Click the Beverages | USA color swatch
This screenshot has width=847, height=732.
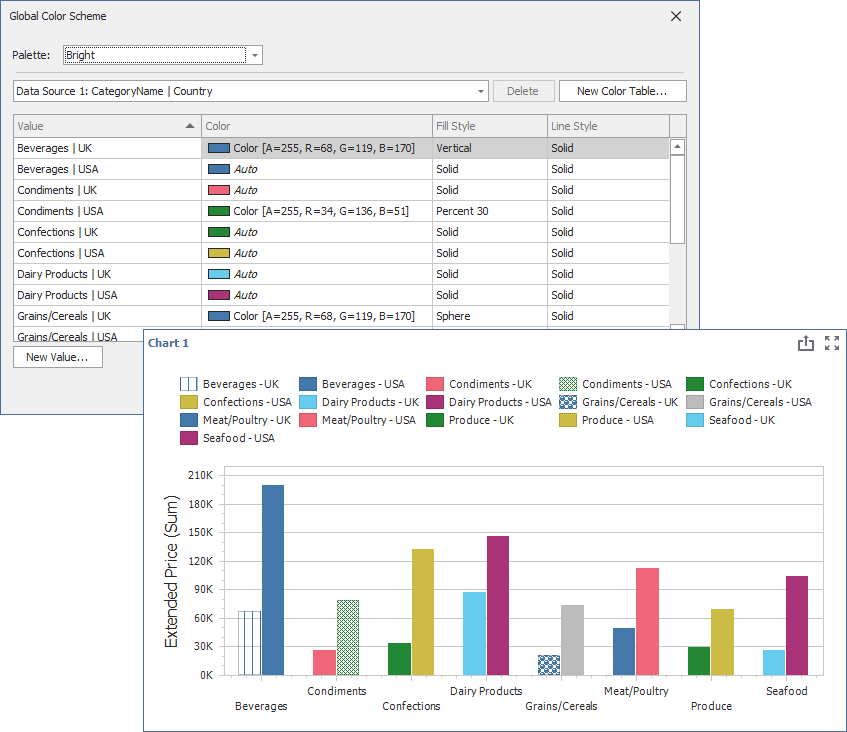pos(219,169)
